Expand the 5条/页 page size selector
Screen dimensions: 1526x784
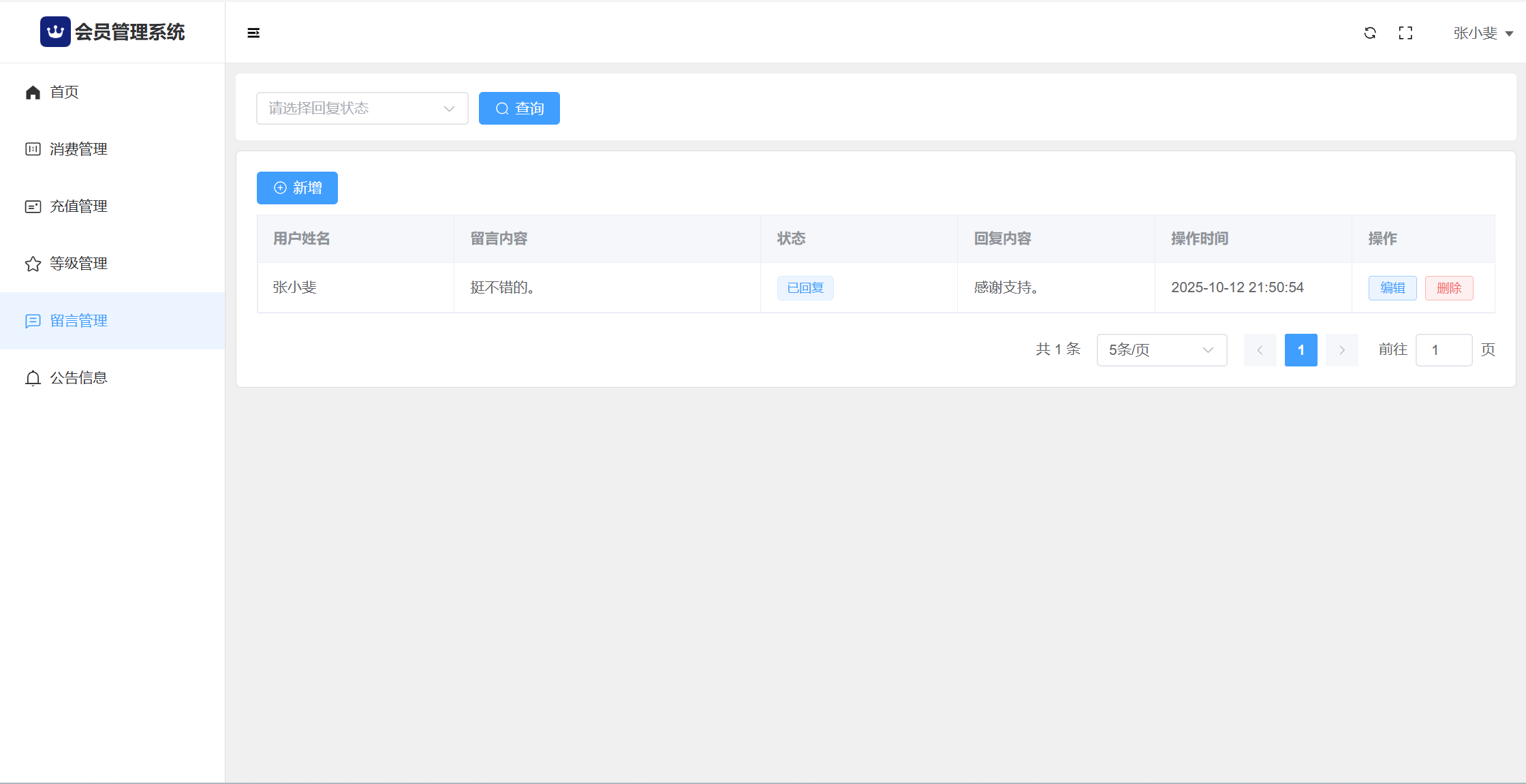pos(1162,350)
